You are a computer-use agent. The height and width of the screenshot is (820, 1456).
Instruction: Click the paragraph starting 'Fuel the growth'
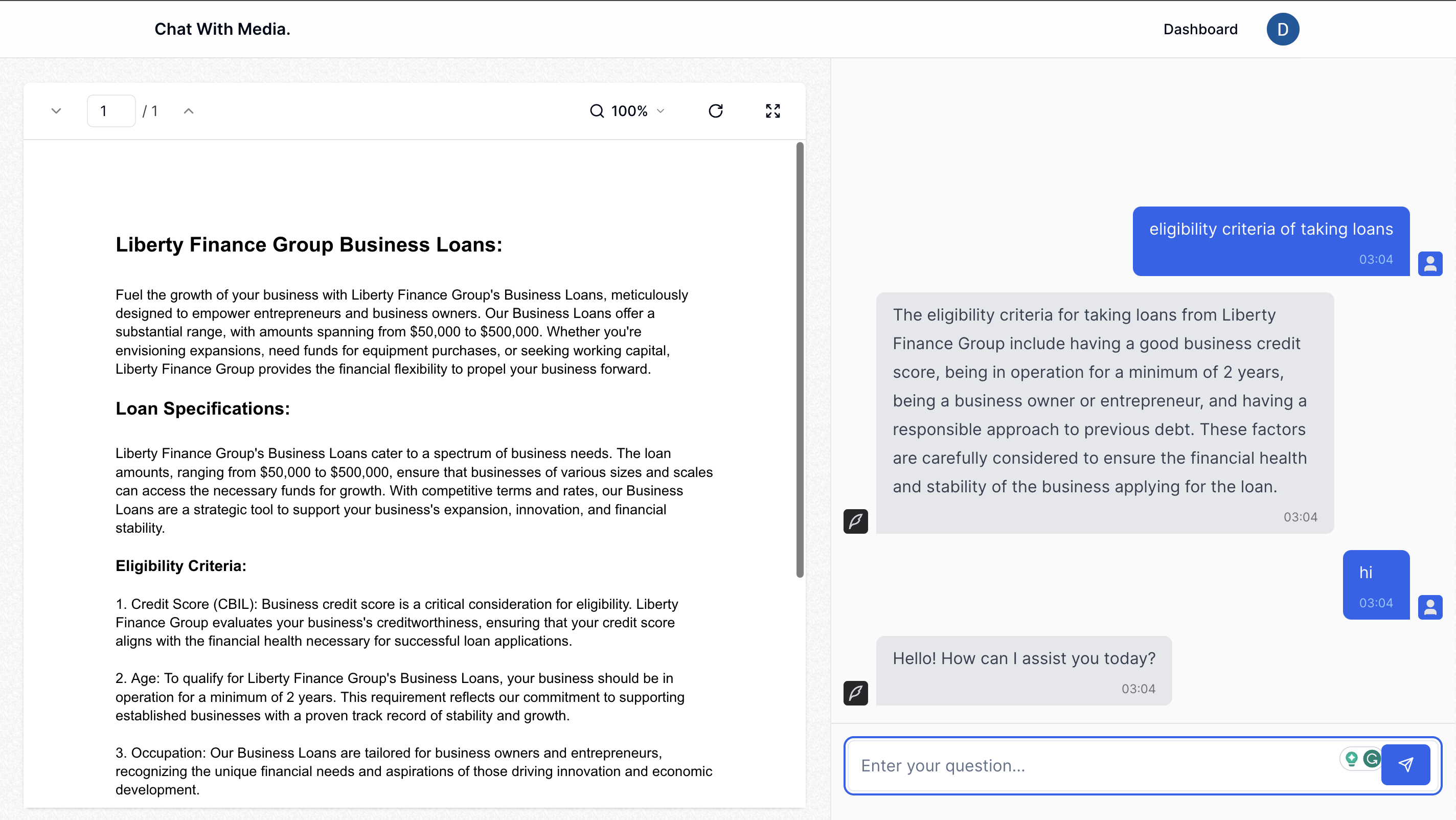402,332
